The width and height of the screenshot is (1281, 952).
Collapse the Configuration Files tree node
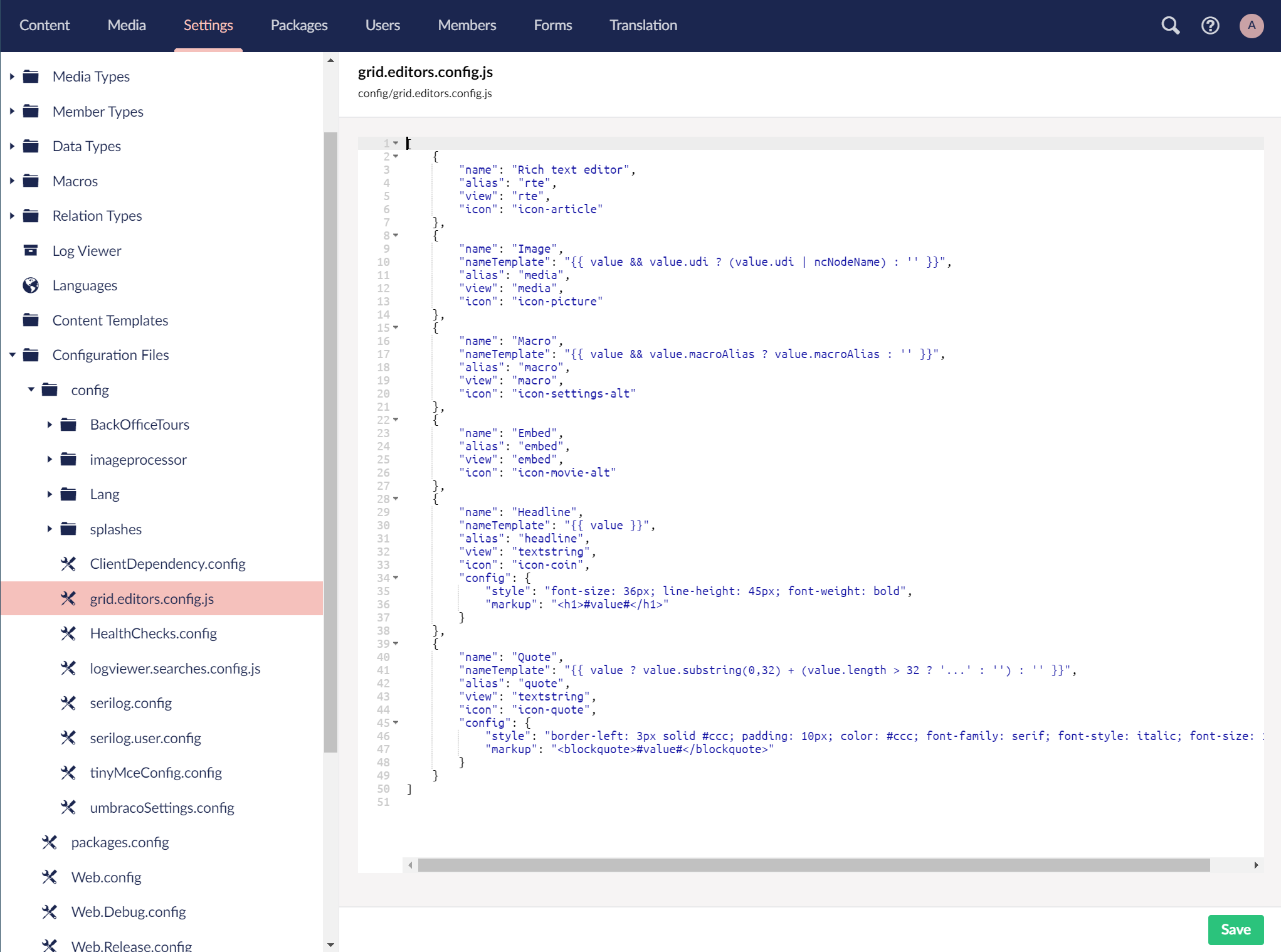12,355
